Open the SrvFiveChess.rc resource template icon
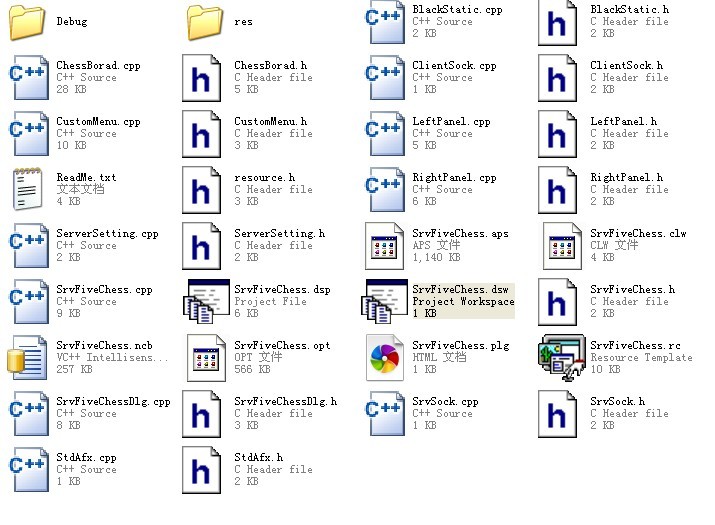 (x=562, y=358)
